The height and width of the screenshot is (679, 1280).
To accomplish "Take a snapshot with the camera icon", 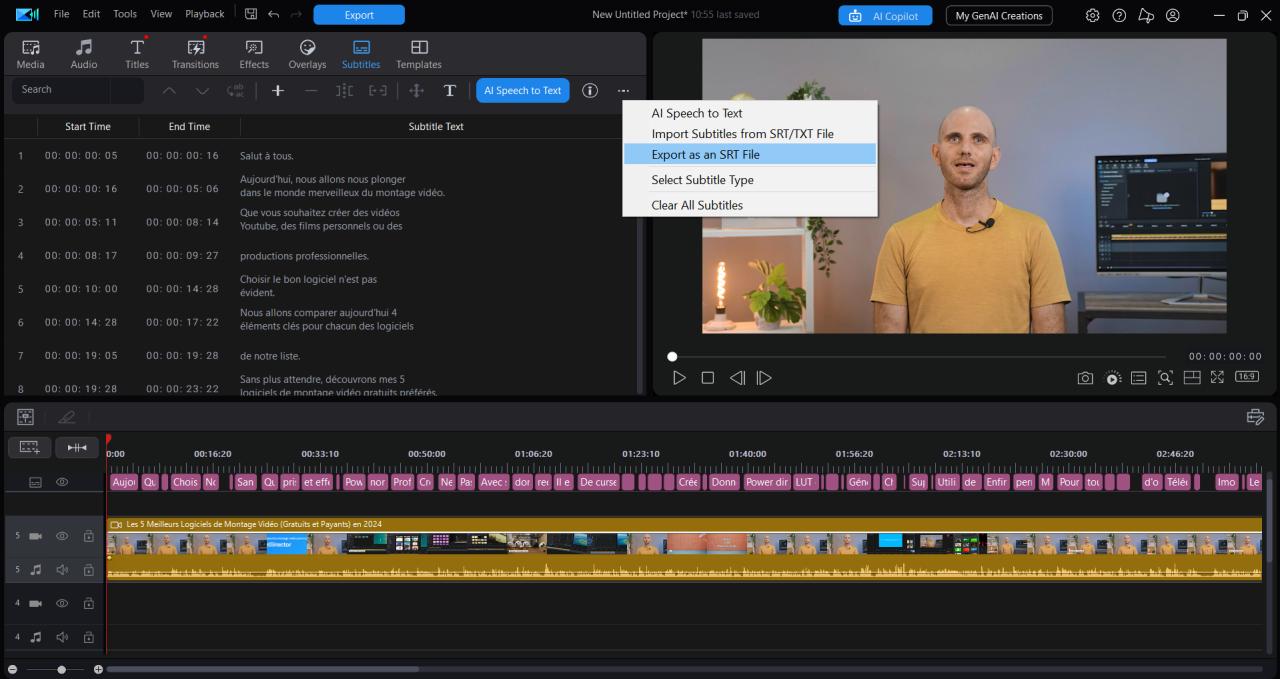I will (x=1085, y=377).
